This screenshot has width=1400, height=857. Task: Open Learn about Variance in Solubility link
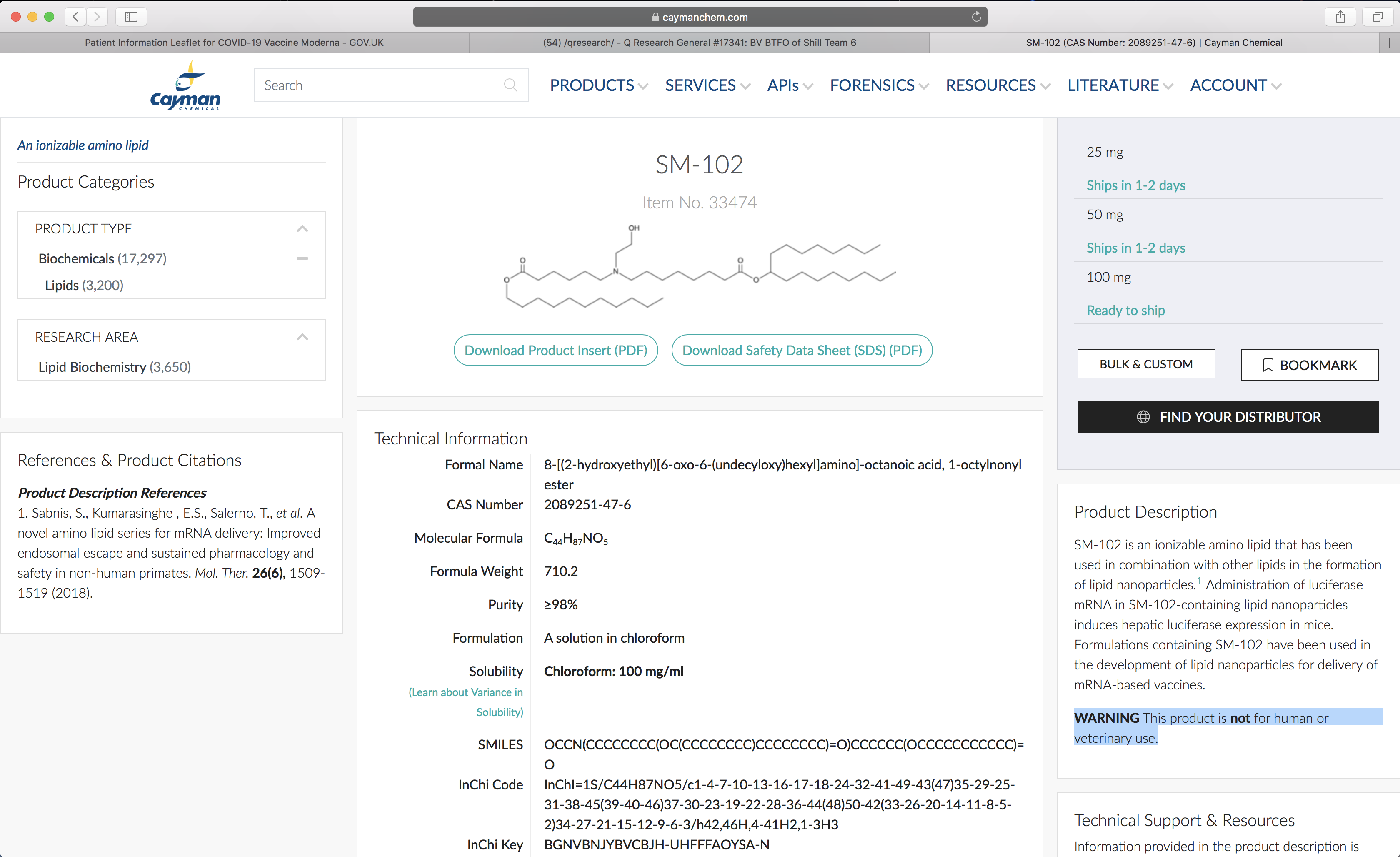(x=466, y=702)
